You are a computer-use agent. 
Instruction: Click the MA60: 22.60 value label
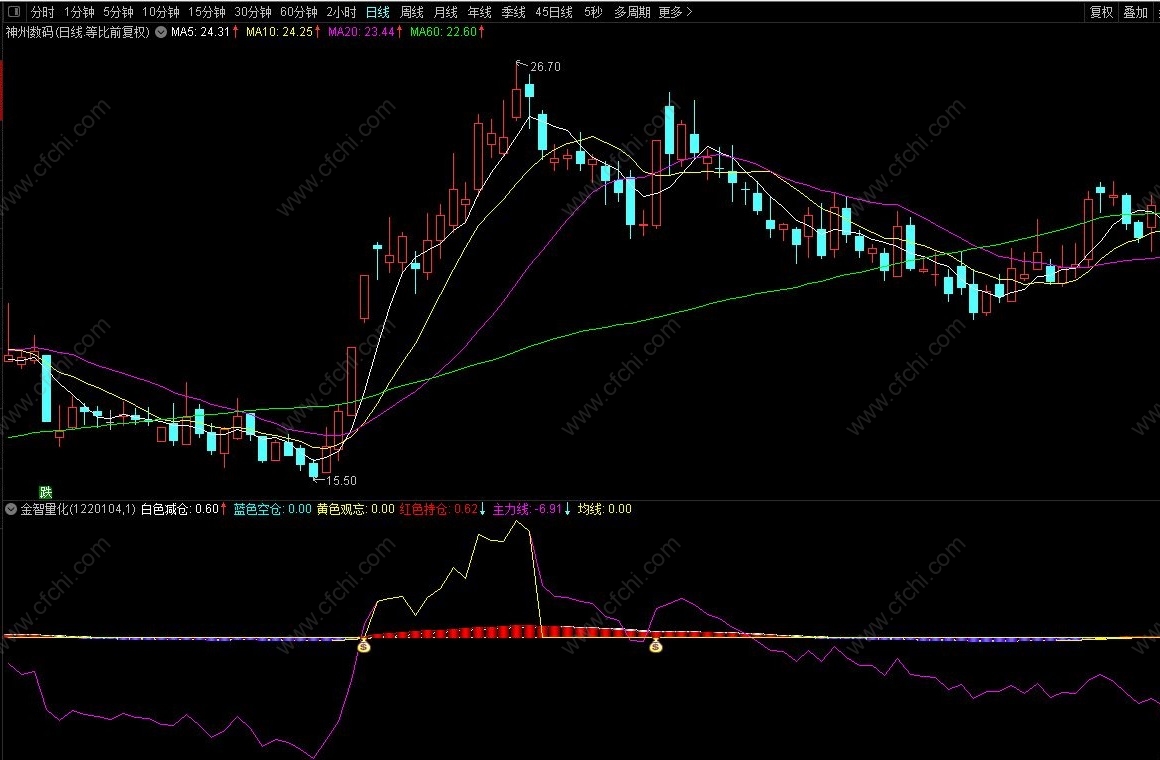point(447,32)
